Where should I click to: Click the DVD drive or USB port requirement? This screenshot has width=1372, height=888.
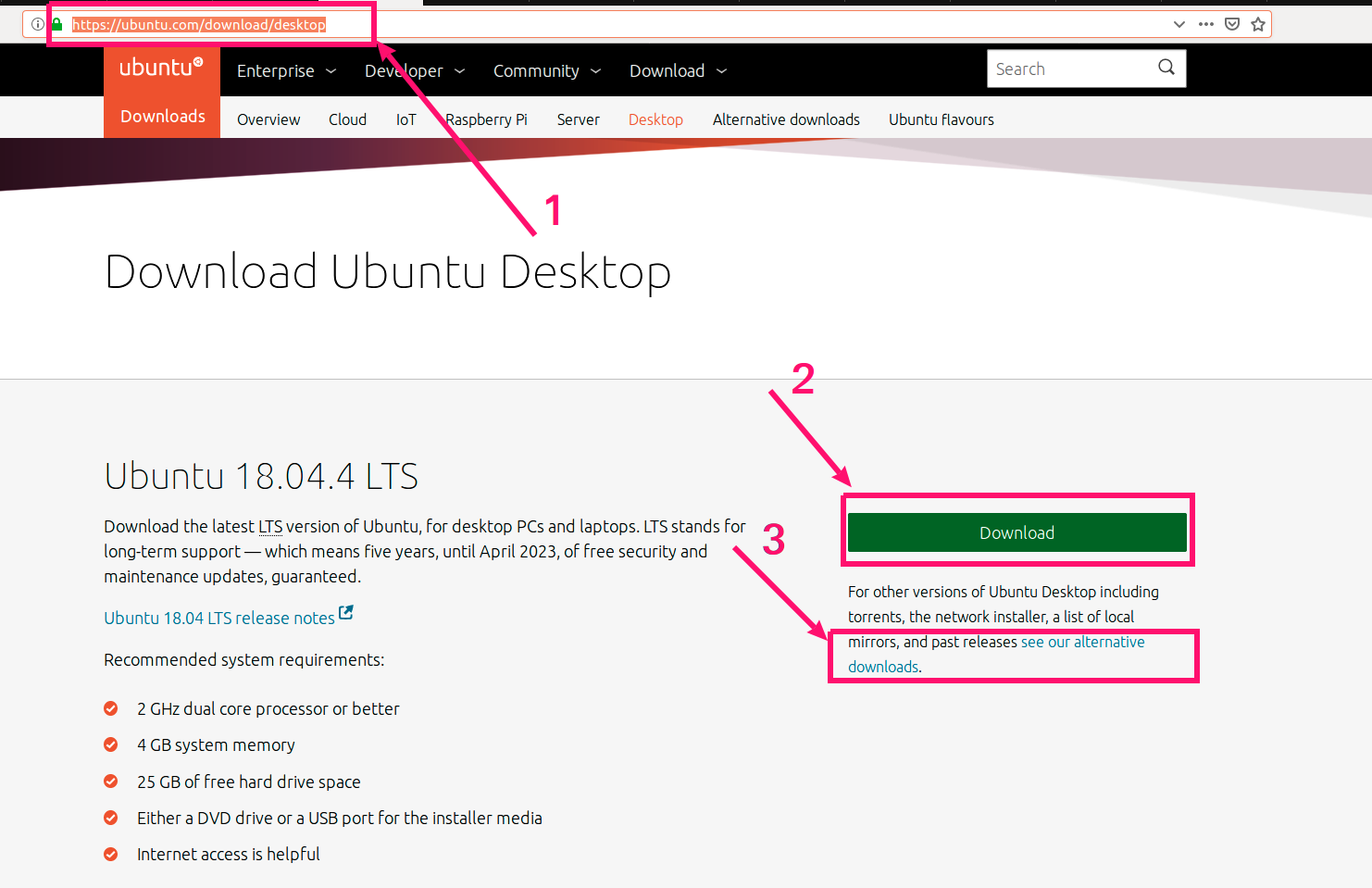tap(340, 819)
